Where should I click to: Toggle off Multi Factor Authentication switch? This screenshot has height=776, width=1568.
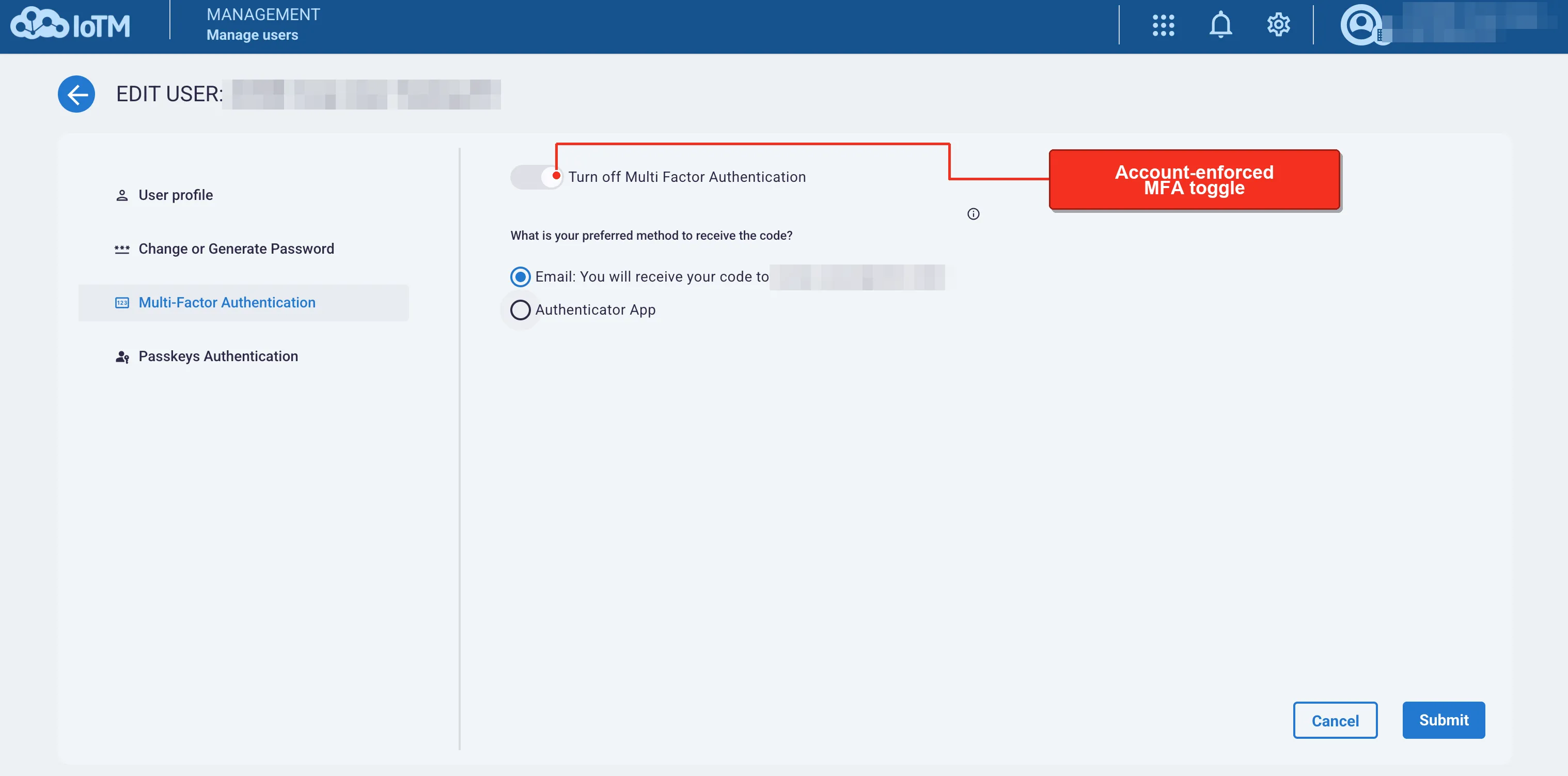pyautogui.click(x=536, y=177)
